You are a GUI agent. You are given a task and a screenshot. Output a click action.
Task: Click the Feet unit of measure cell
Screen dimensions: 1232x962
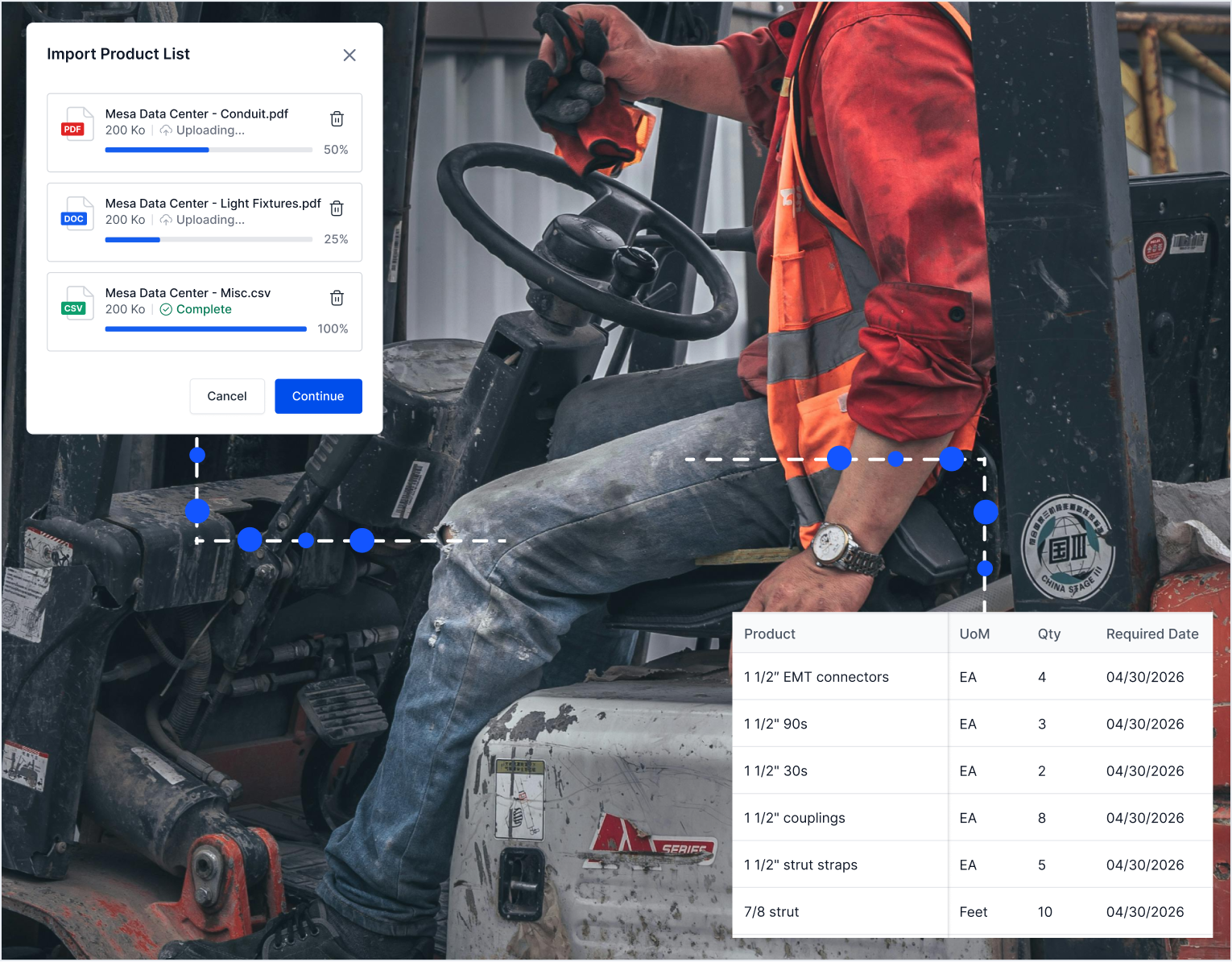point(973,911)
